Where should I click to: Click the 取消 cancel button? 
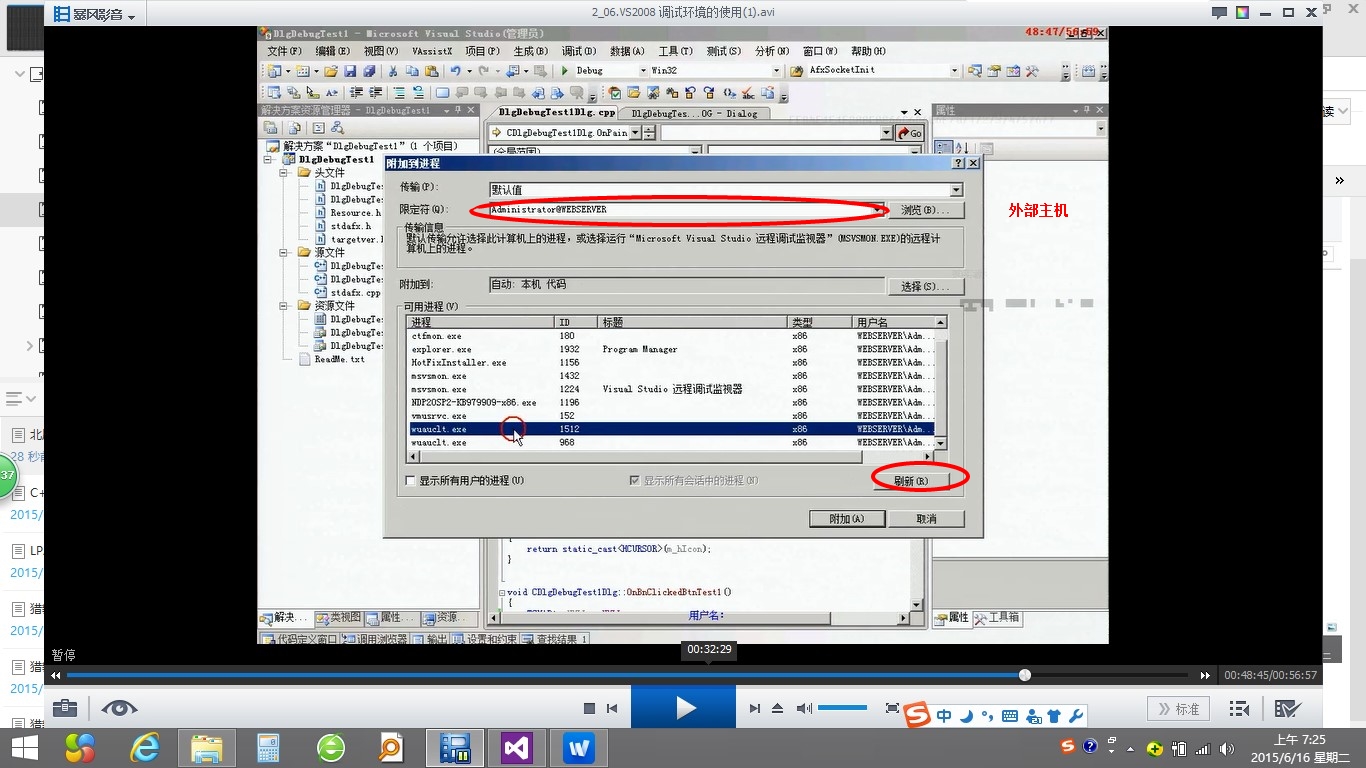[x=926, y=519]
